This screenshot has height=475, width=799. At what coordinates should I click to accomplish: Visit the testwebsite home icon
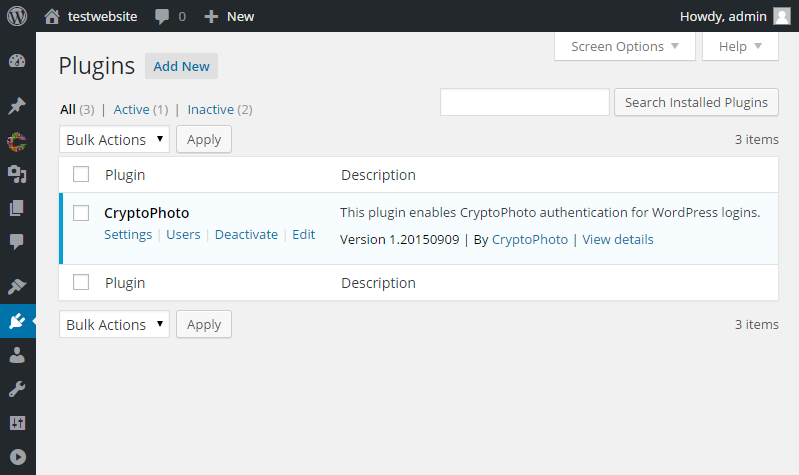[51, 16]
